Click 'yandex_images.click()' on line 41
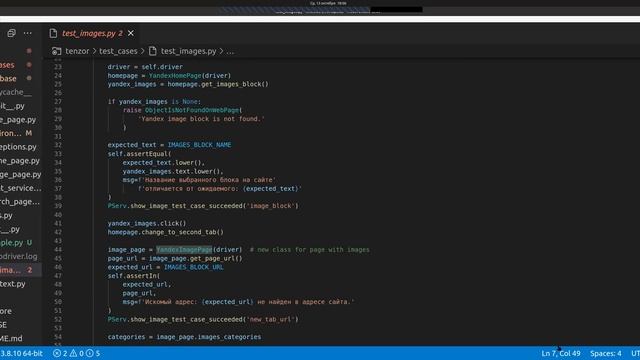This screenshot has height=360, width=640. (147, 223)
